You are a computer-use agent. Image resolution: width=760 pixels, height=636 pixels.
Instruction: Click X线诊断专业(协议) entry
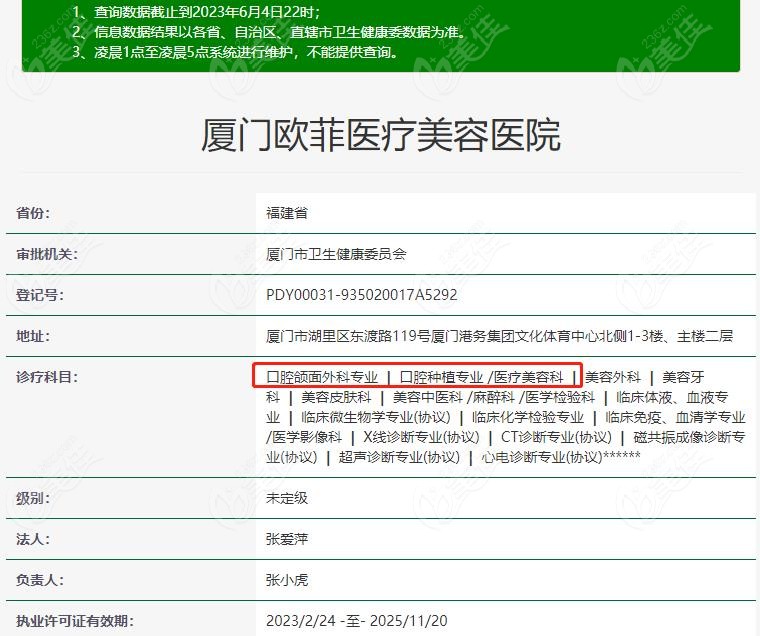421,437
